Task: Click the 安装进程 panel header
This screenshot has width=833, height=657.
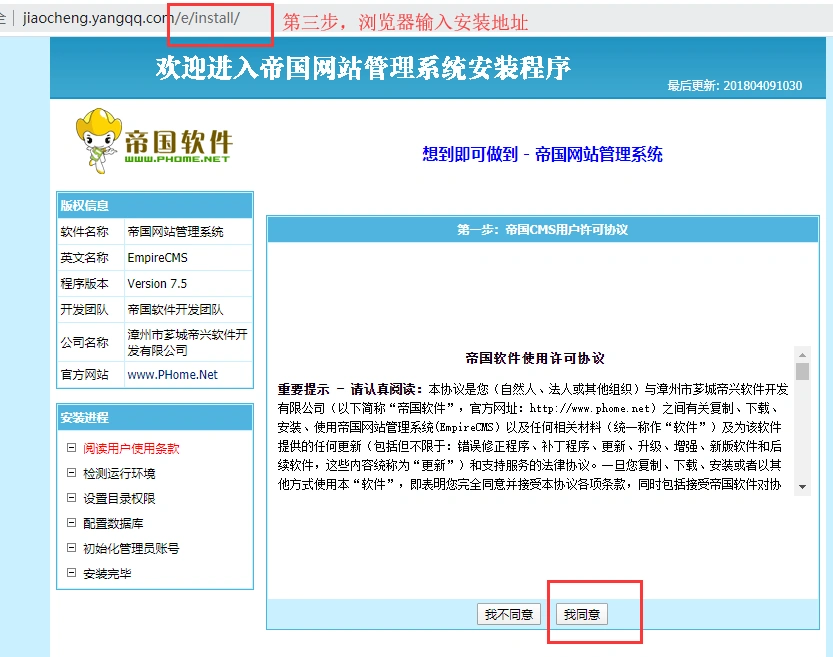Action: click(155, 417)
